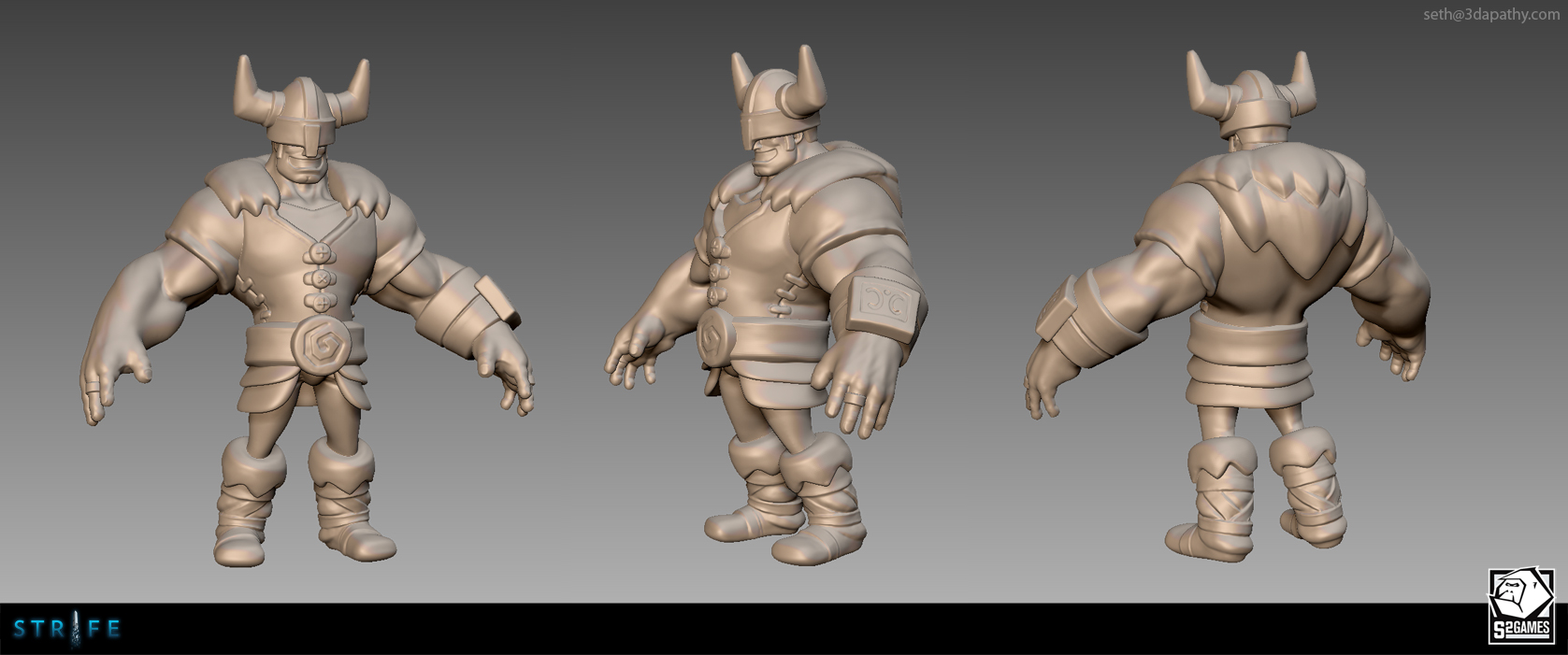Image resolution: width=1568 pixels, height=655 pixels.
Task: Click the sword-shaped I in STRIFE
Action: coord(65,628)
